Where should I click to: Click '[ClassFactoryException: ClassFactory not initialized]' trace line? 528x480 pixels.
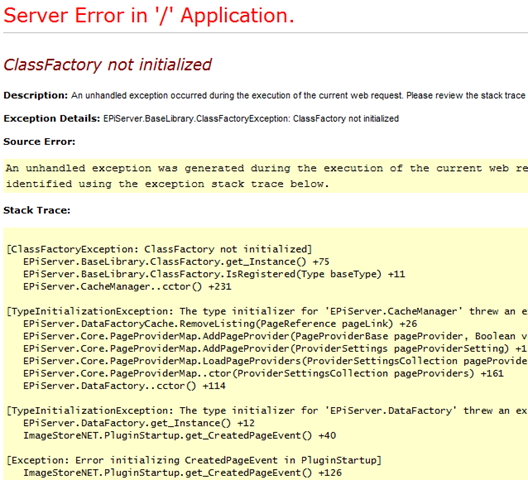click(160, 249)
